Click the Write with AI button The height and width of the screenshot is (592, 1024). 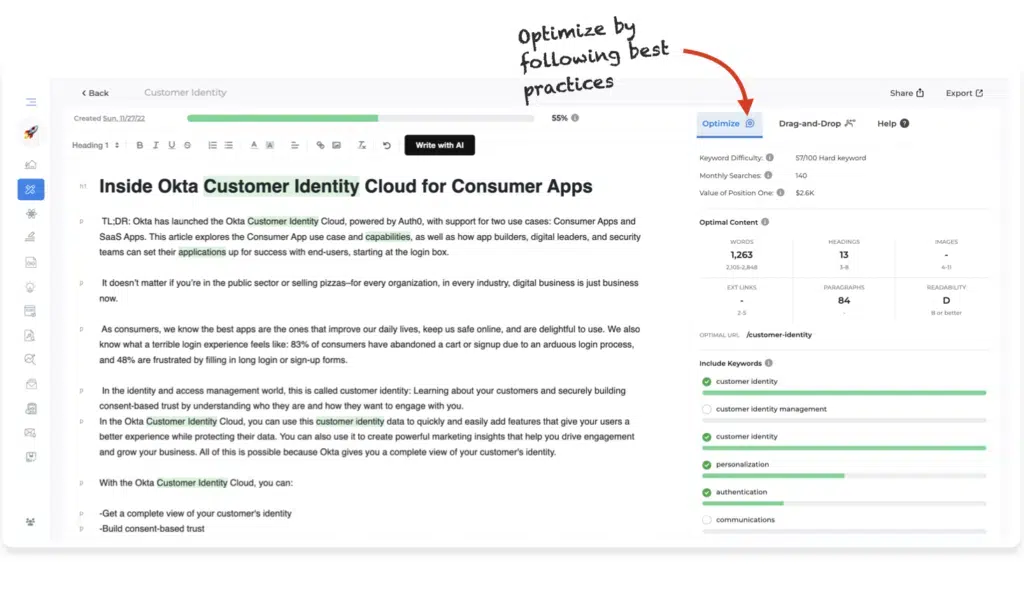(x=439, y=145)
